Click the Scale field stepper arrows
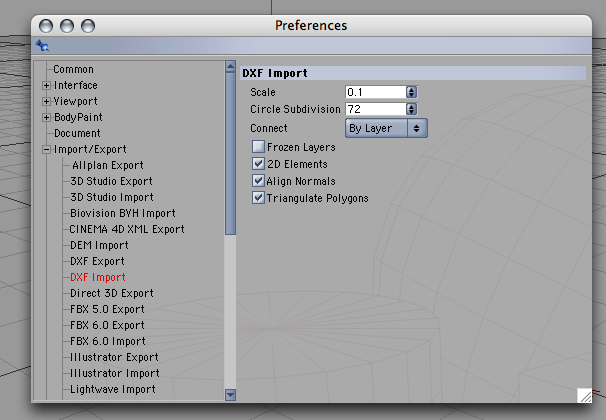Image resolution: width=606 pixels, height=420 pixels. tap(412, 92)
